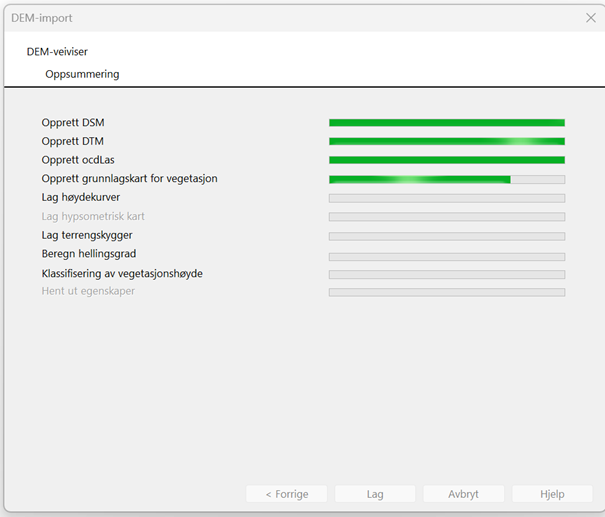Click the Lag hypsometrisk kart label
The height and width of the screenshot is (517, 605).
click(93, 216)
